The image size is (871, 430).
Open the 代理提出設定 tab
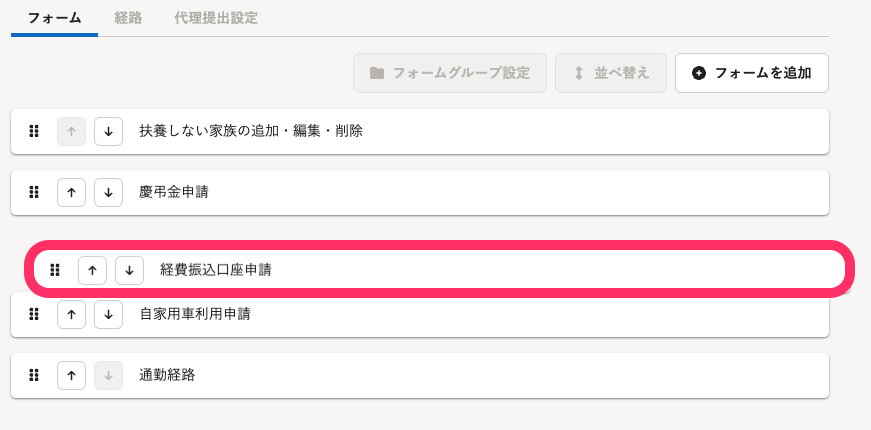[216, 18]
